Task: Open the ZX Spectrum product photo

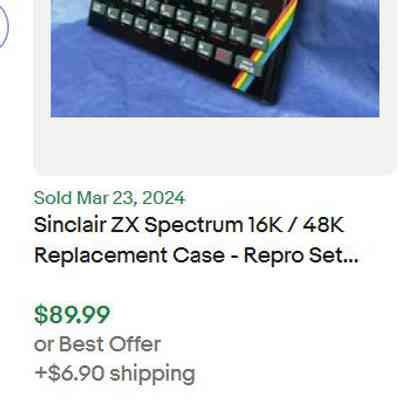Action: point(215,58)
